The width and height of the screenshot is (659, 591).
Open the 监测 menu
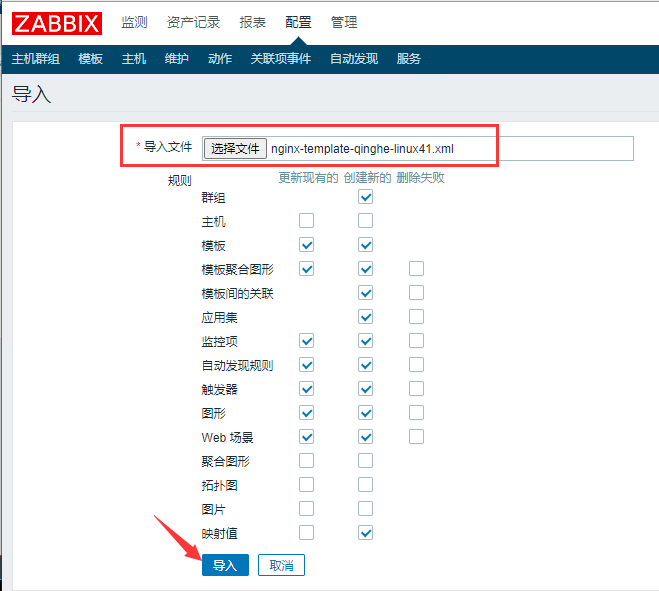134,22
